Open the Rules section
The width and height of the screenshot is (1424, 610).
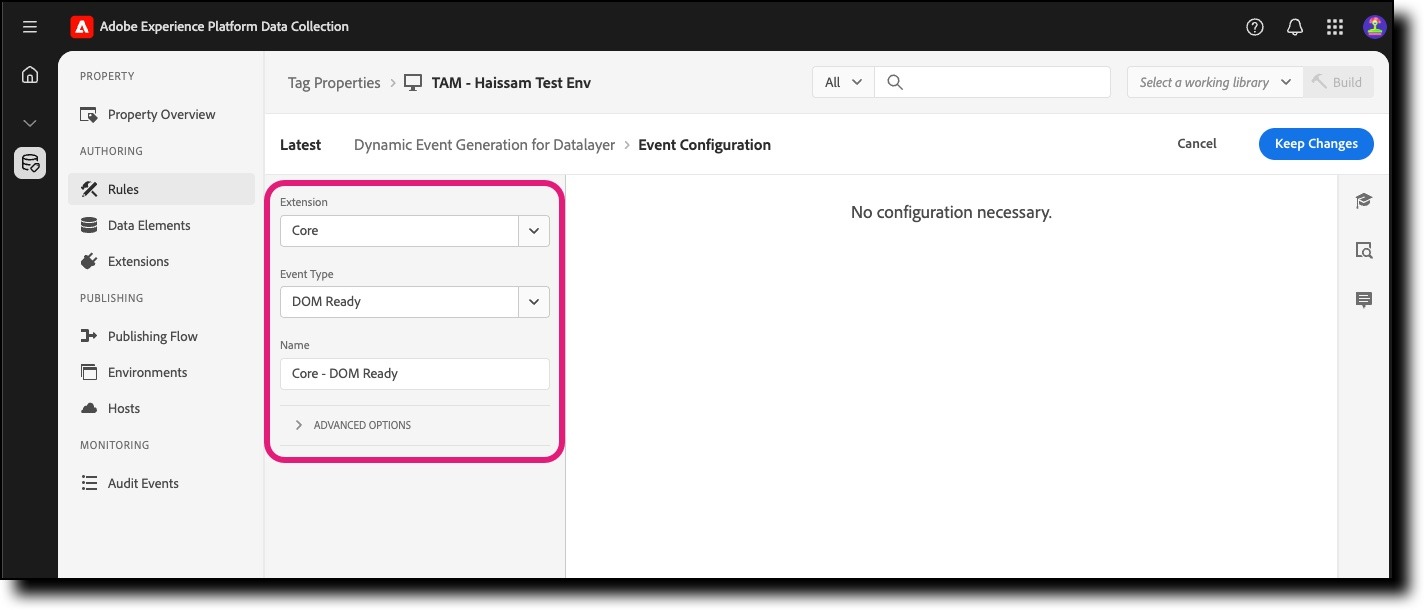(161, 189)
